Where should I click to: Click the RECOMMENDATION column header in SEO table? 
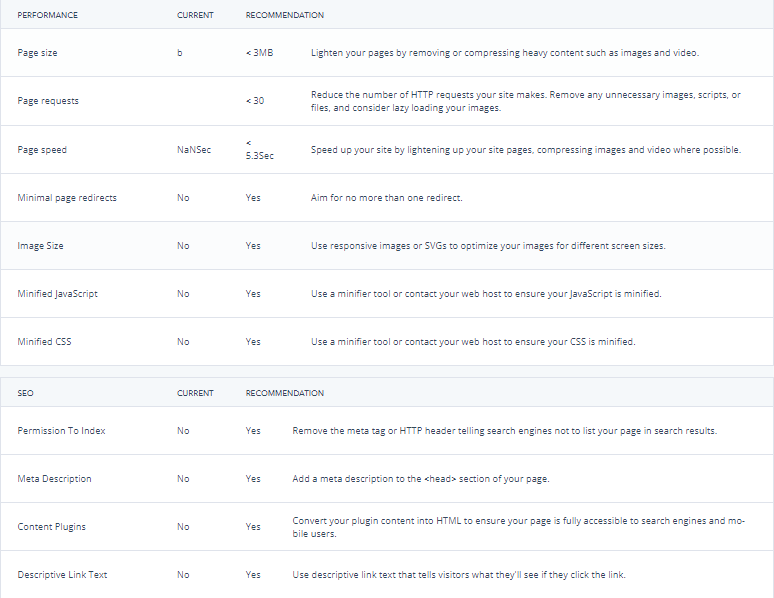[x=285, y=393]
